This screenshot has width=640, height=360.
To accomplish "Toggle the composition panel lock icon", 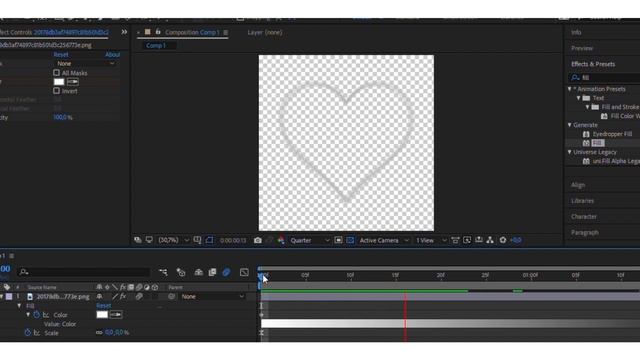I will tap(158, 32).
